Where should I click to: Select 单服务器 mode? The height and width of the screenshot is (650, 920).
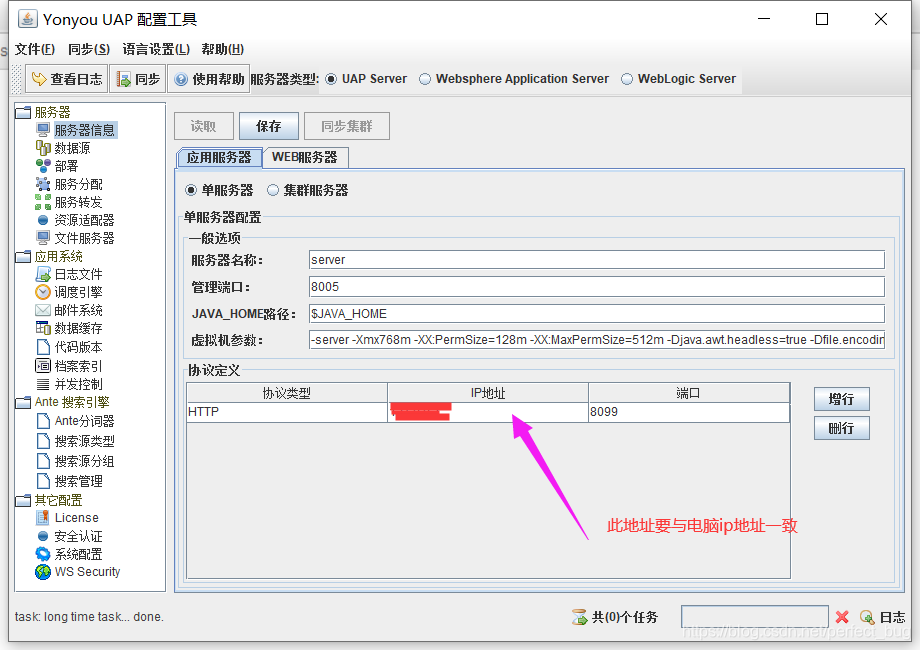tap(191, 190)
